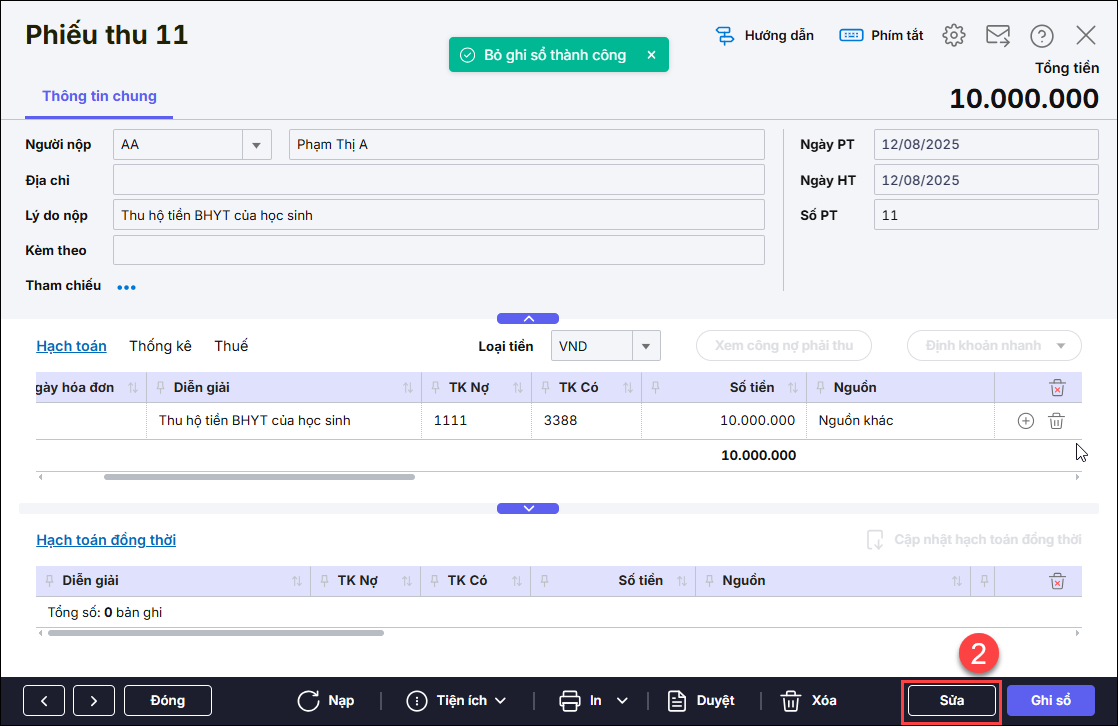Expand the Người nộp dropdown
The image size is (1118, 726).
pos(257,145)
